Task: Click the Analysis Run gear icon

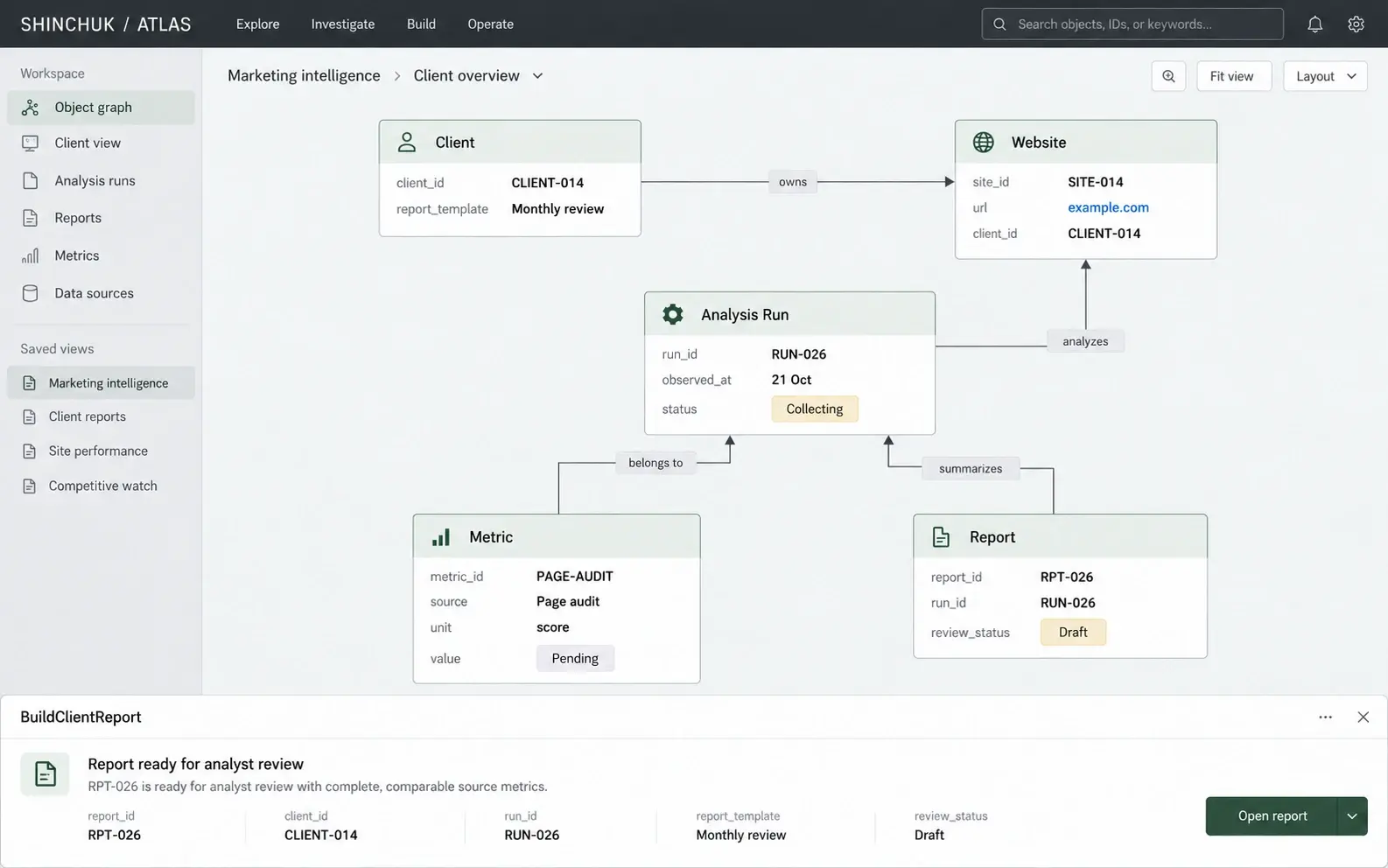Action: [673, 315]
